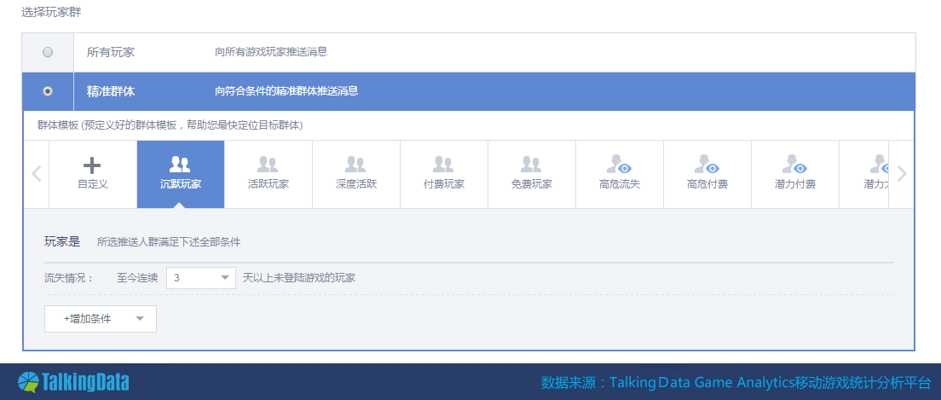Click the 天以上未登陆游戏的玩家 text
Image resolution: width=941 pixels, height=400 pixels.
pos(299,278)
